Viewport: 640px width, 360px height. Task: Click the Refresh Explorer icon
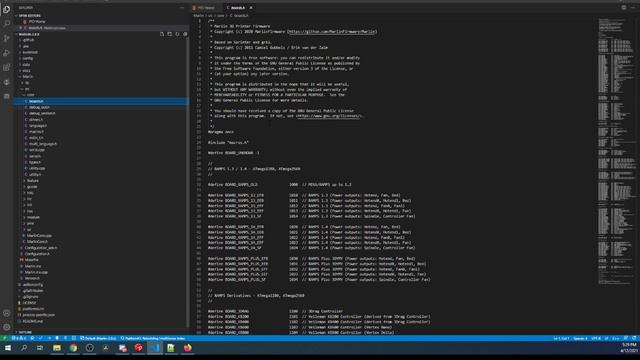coord(178,34)
